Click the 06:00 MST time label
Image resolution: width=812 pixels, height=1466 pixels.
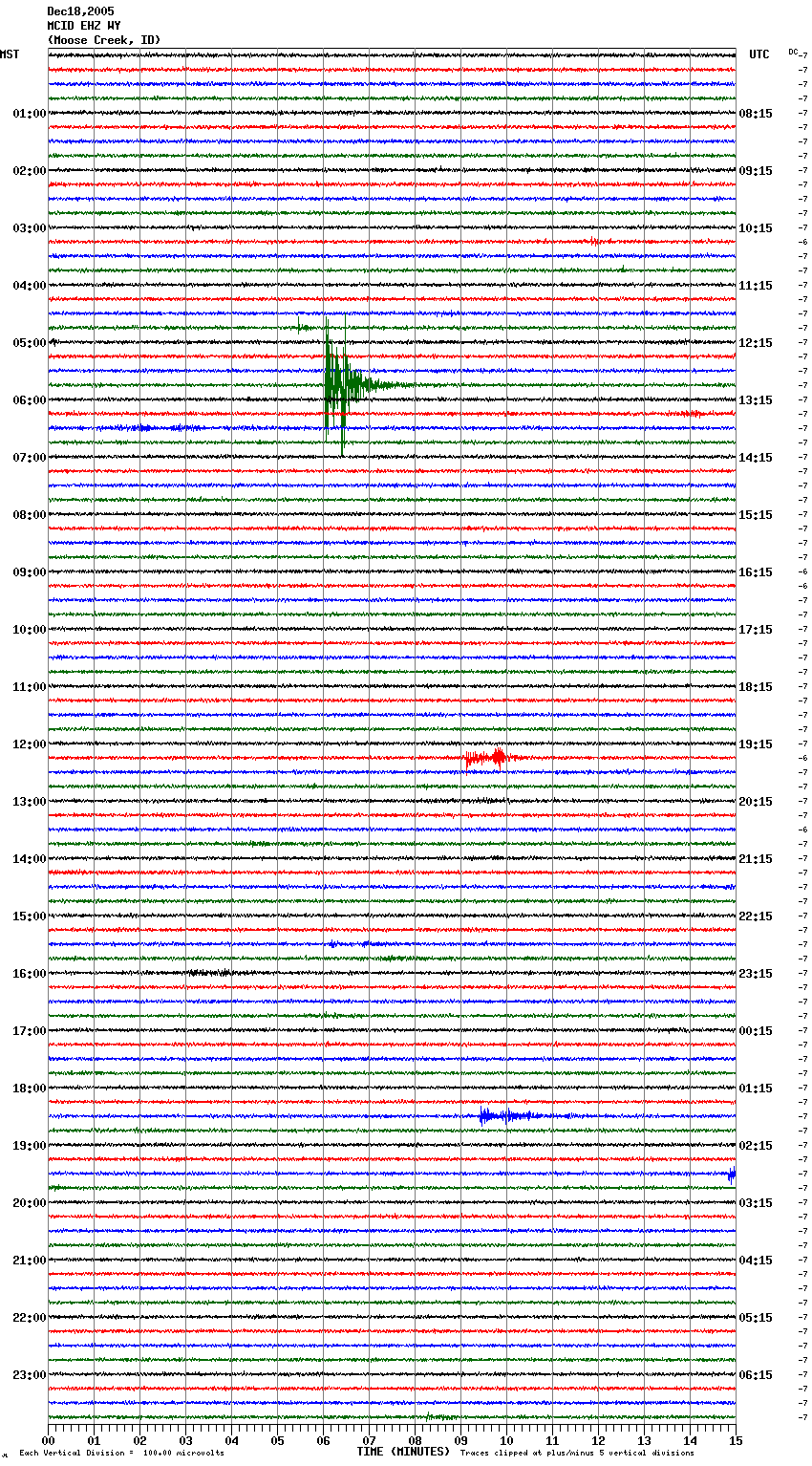tap(30, 400)
